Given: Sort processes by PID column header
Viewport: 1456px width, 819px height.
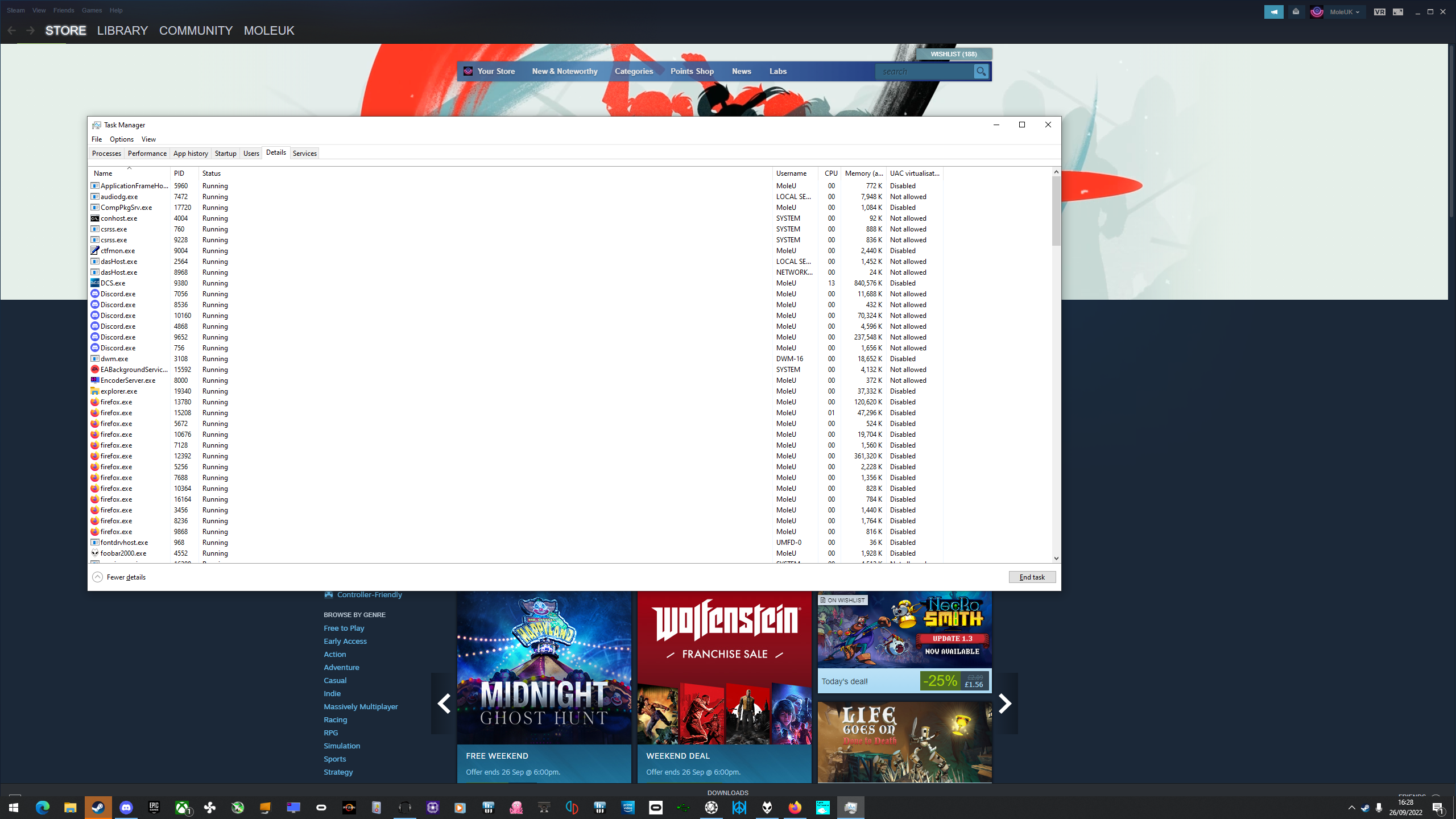Looking at the screenshot, I should pos(184,173).
